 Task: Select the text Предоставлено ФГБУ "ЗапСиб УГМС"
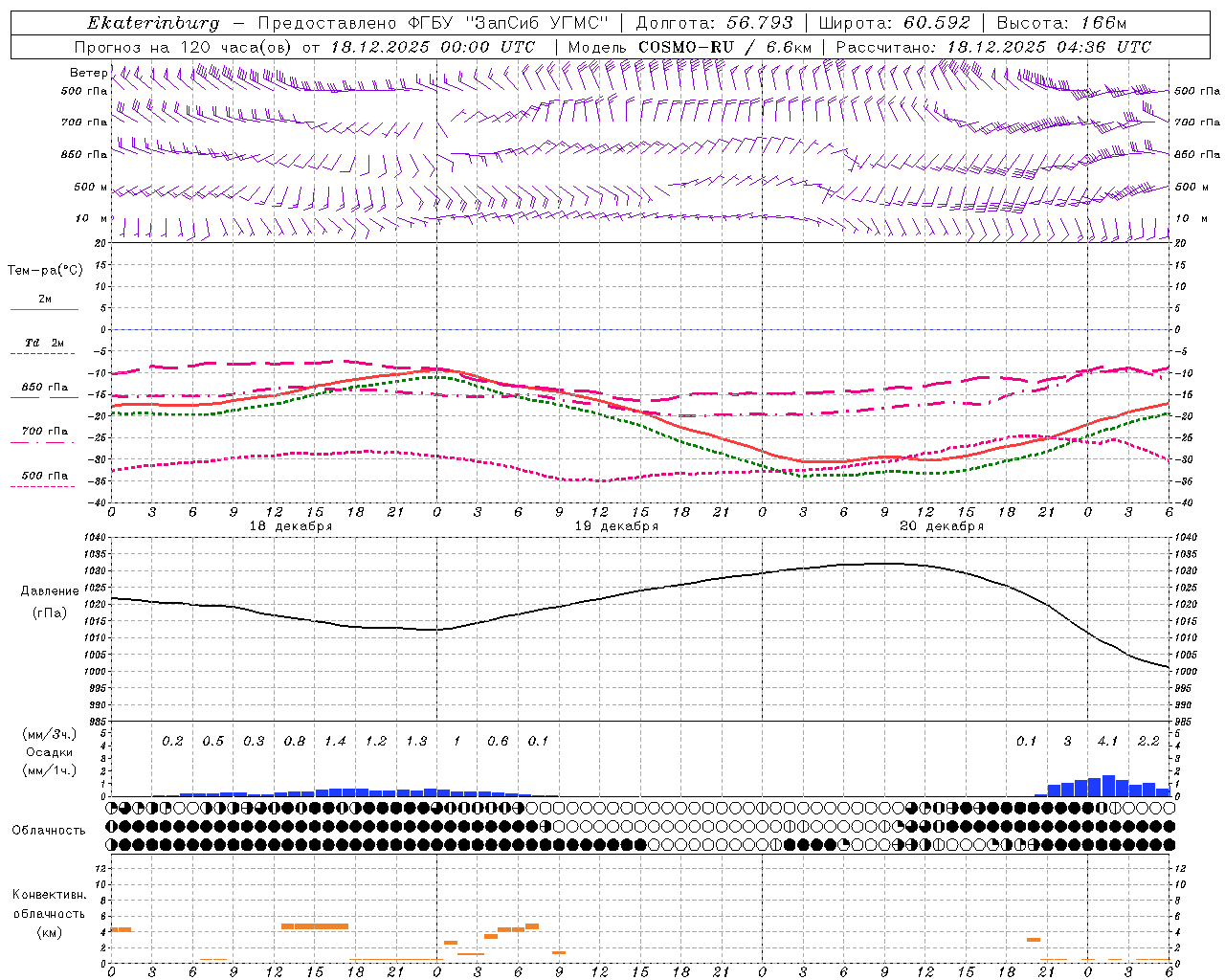pos(434,23)
